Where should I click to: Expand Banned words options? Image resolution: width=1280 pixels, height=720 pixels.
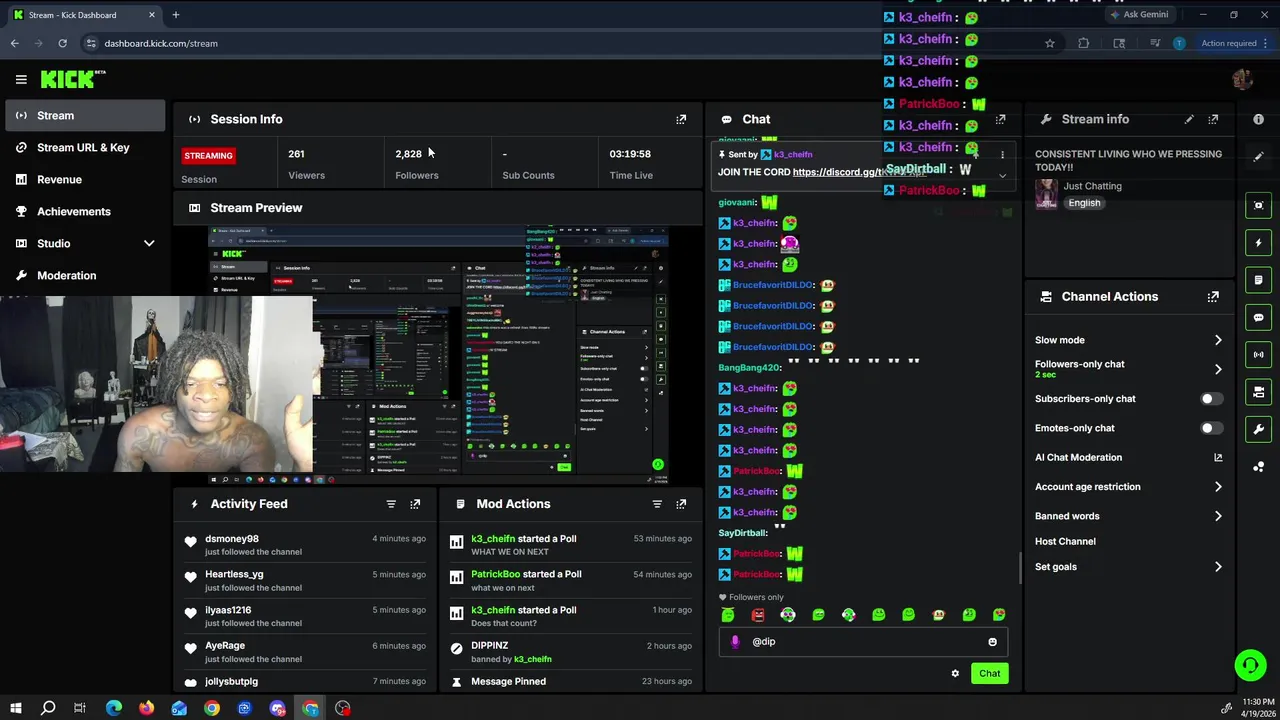(1218, 516)
